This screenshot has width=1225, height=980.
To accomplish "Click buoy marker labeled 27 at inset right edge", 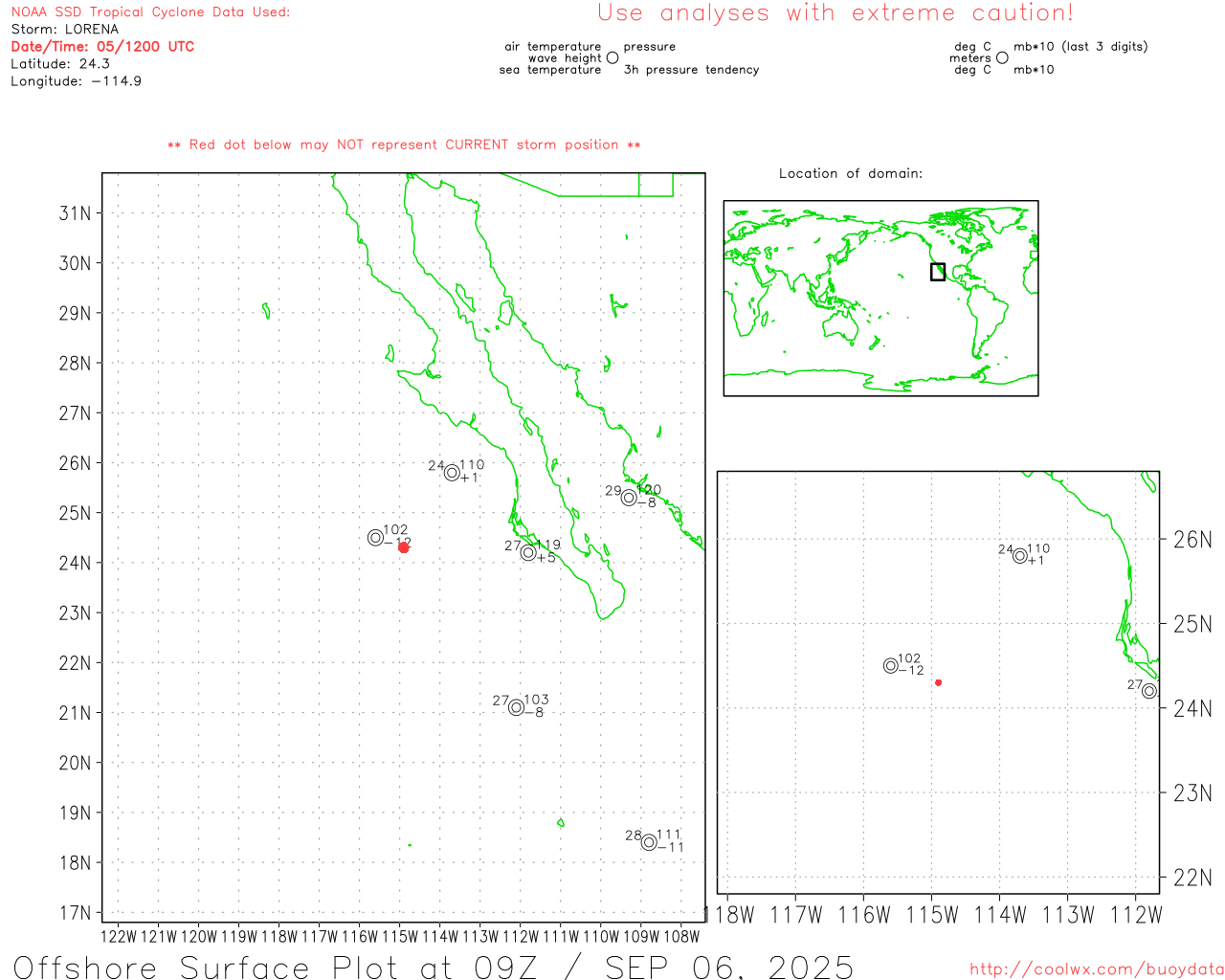I will [x=1149, y=691].
